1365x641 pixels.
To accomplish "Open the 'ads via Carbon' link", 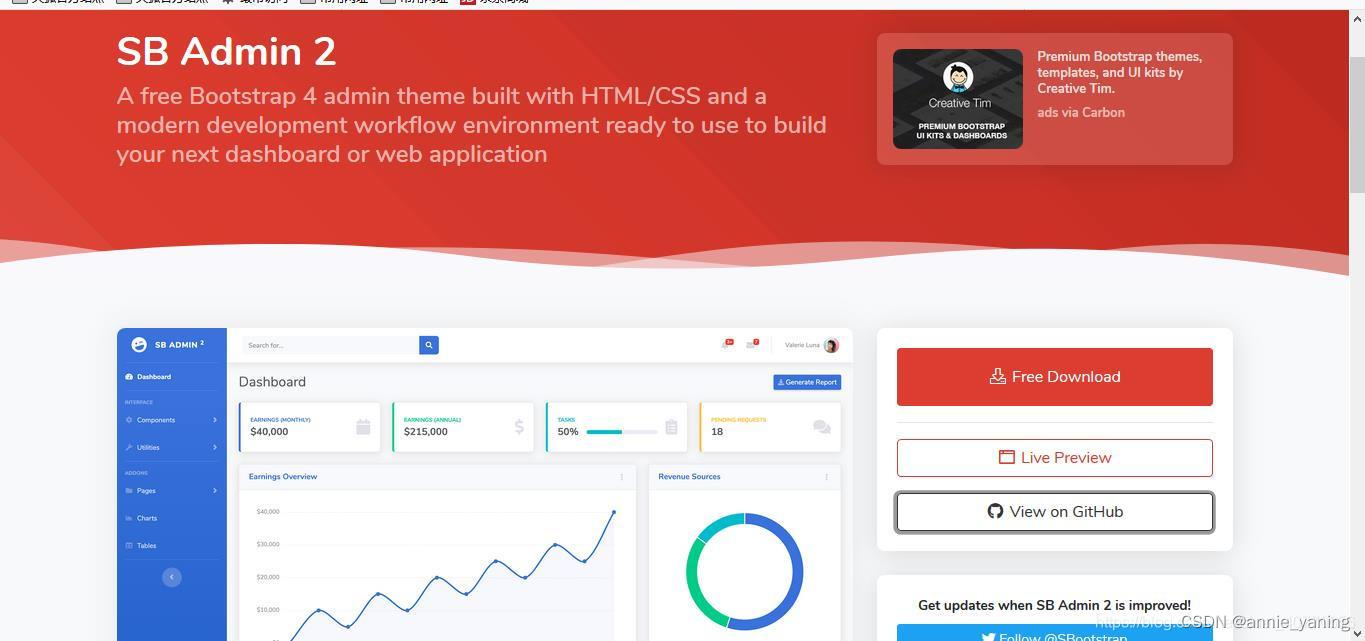I will pos(1081,112).
